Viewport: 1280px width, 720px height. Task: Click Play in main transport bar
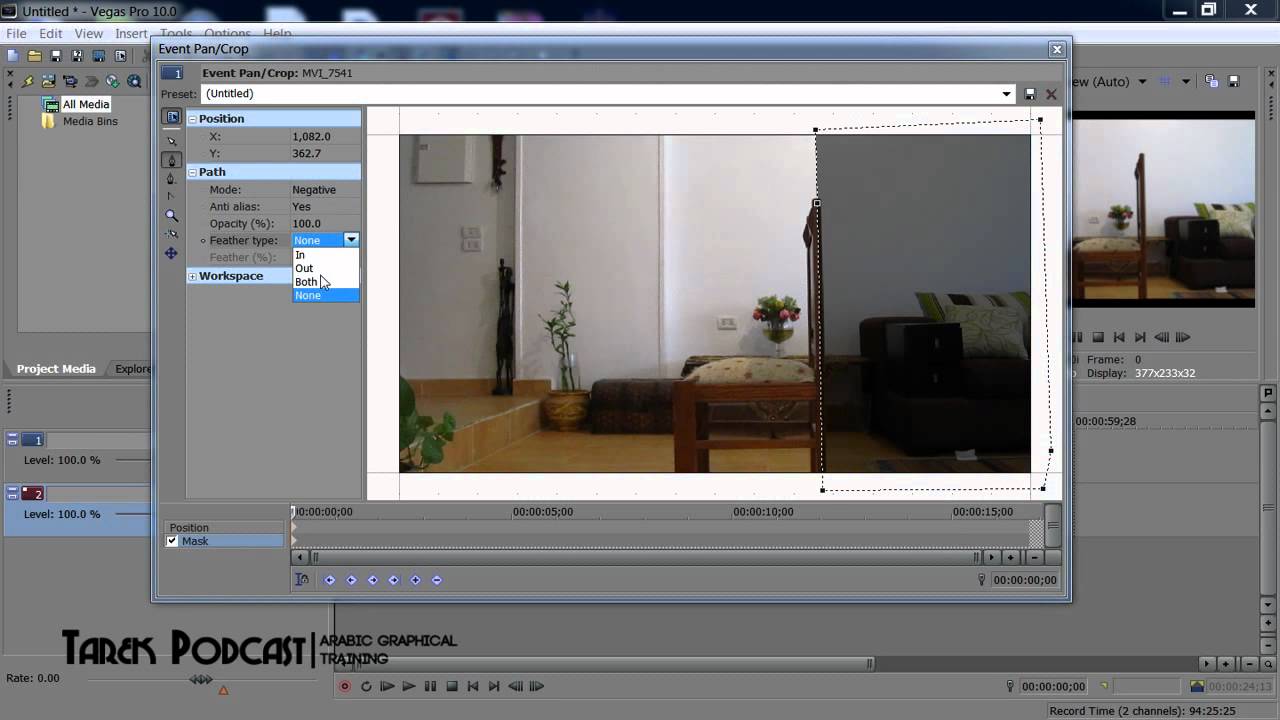point(409,686)
